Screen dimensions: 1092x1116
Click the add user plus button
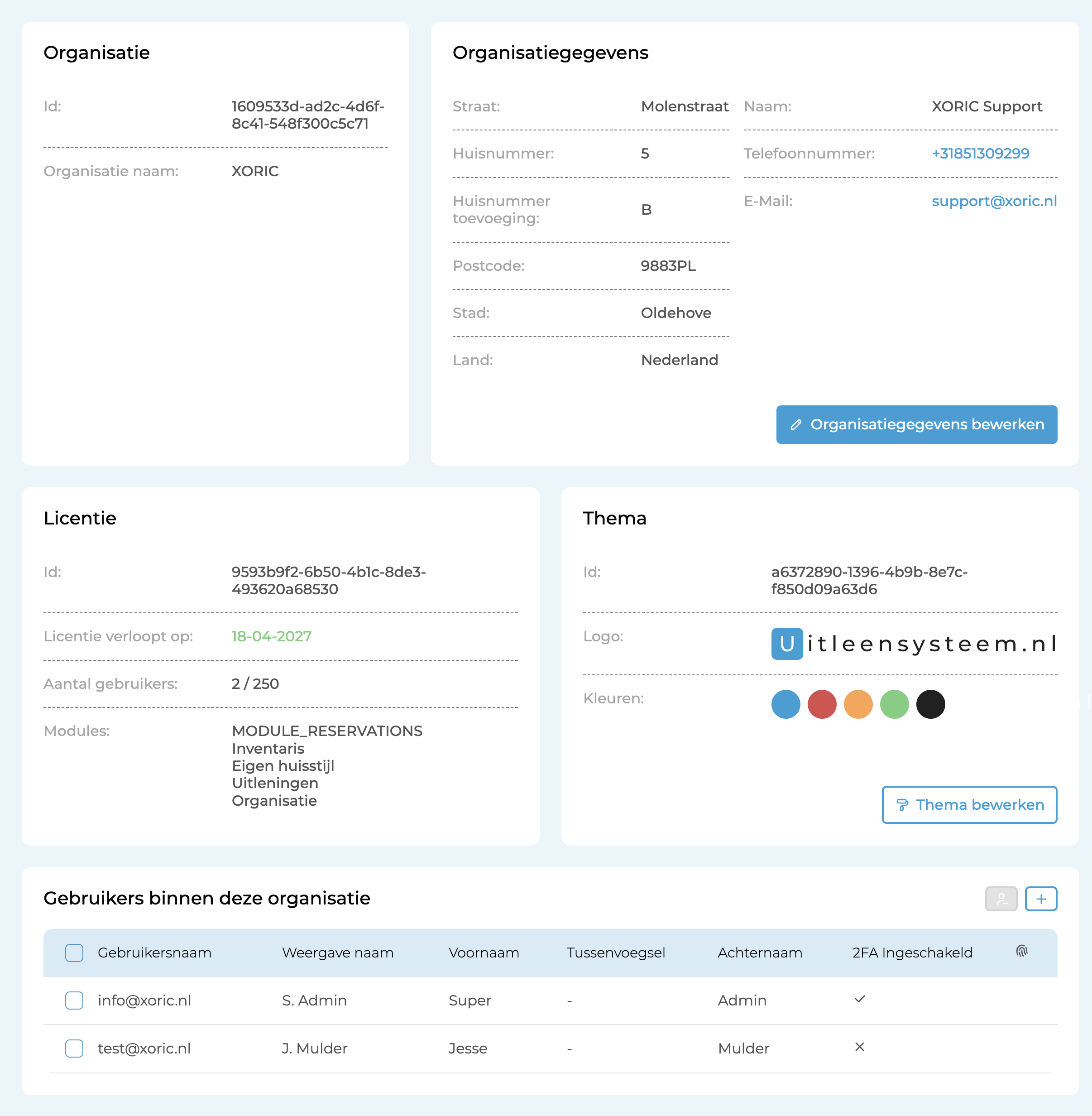click(x=1041, y=899)
